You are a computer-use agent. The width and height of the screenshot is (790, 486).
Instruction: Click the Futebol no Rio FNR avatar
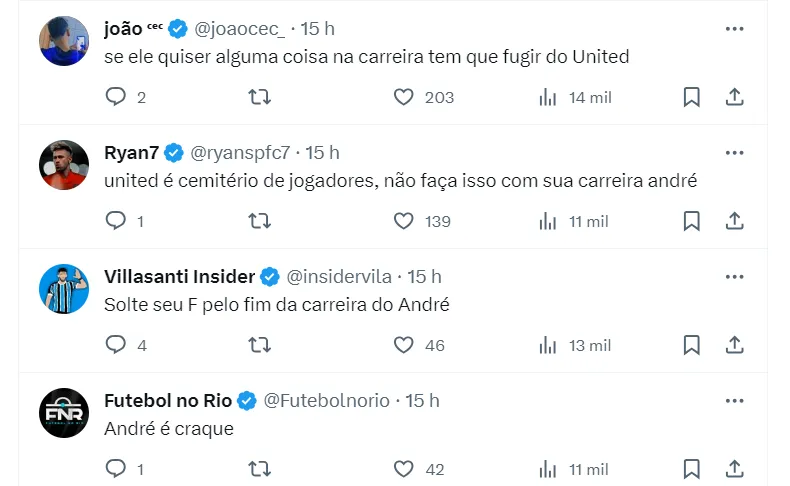click(x=64, y=412)
